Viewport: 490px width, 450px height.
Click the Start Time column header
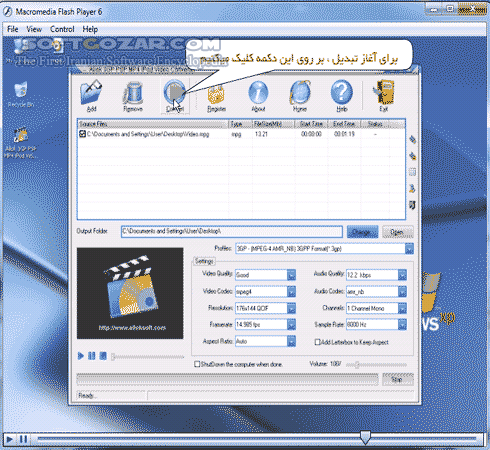[x=311, y=124]
